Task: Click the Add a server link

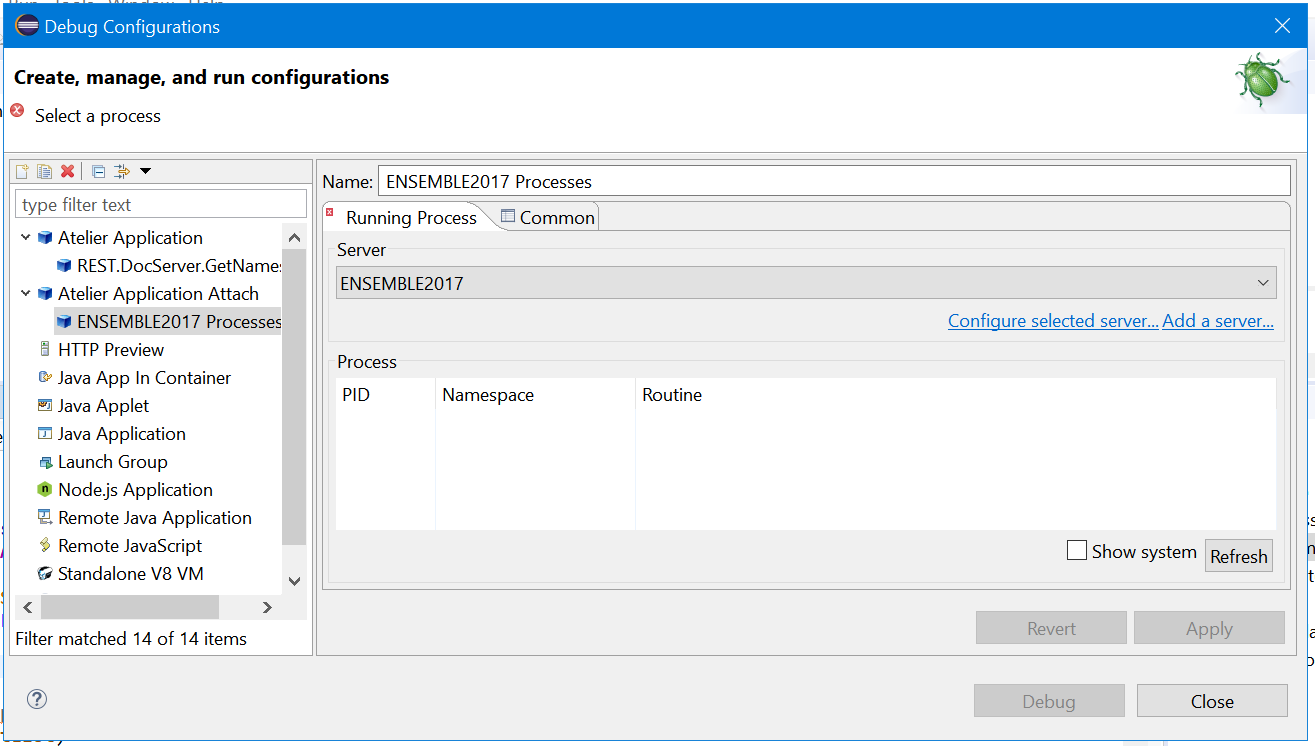Action: coord(1217,321)
